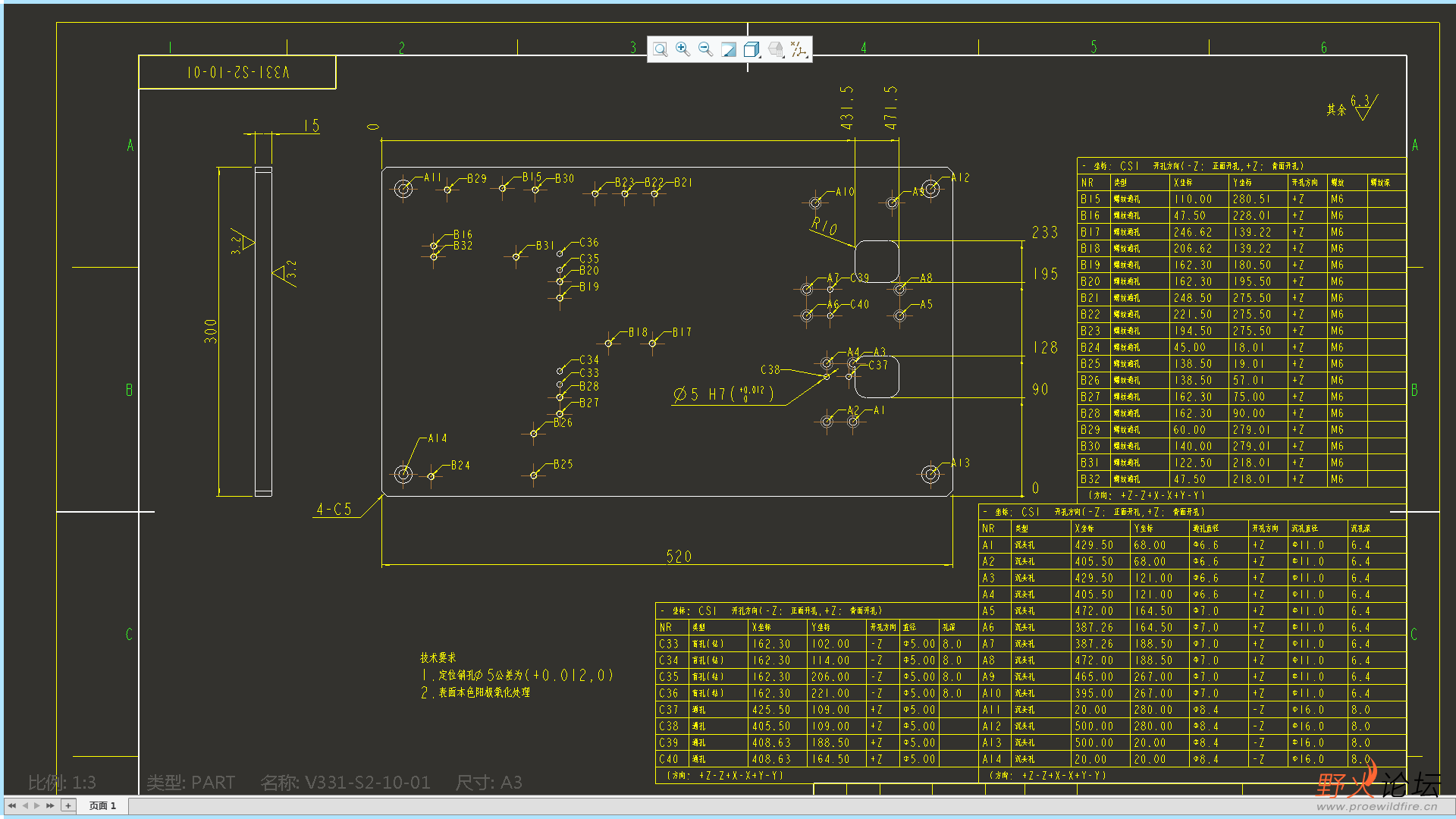Click the 名称: V331-S2-10-01 status text
Screen dimensions: 1456x819
(x=345, y=783)
